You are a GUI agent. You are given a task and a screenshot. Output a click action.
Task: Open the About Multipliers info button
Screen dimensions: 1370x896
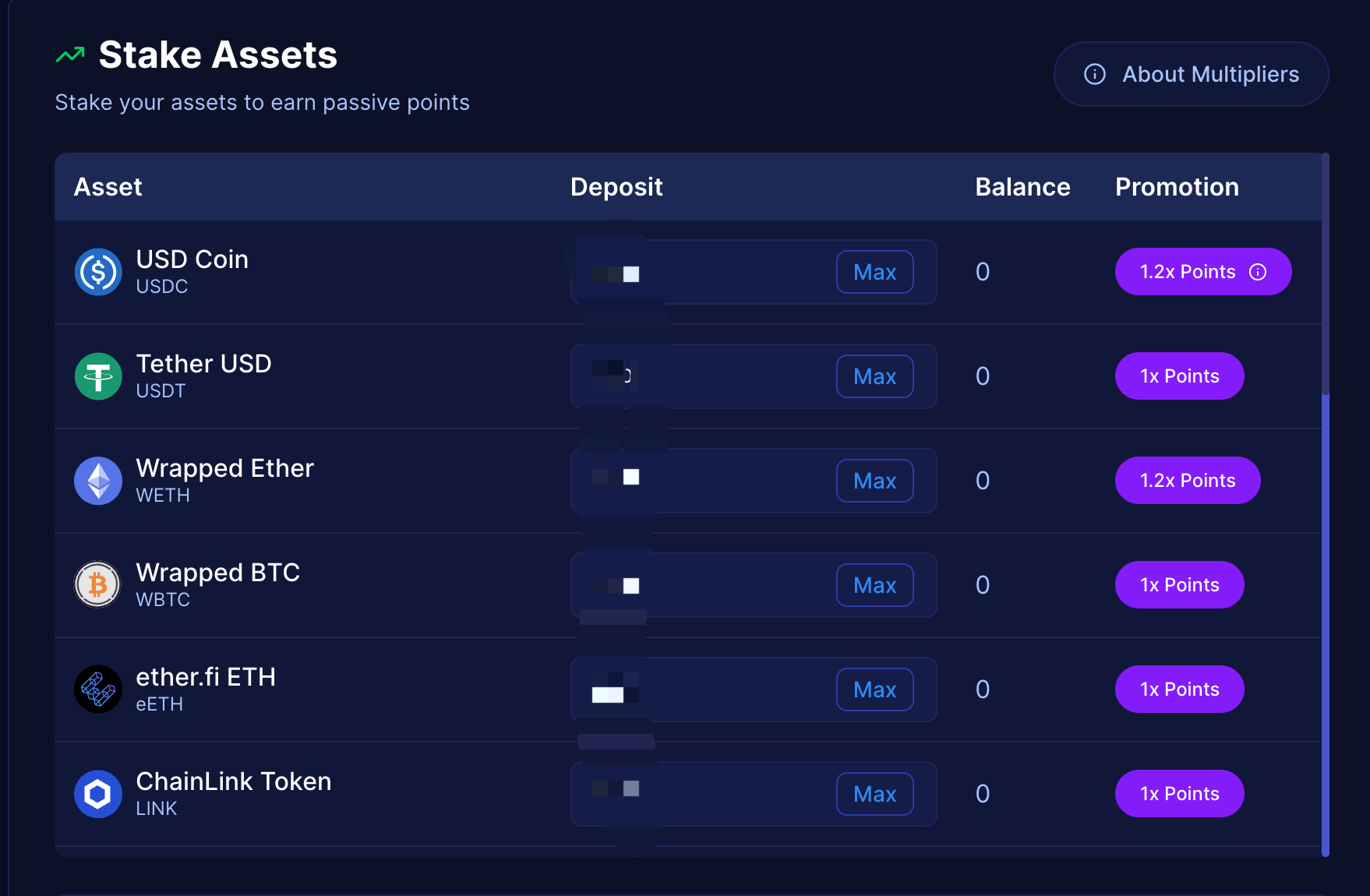point(1191,74)
